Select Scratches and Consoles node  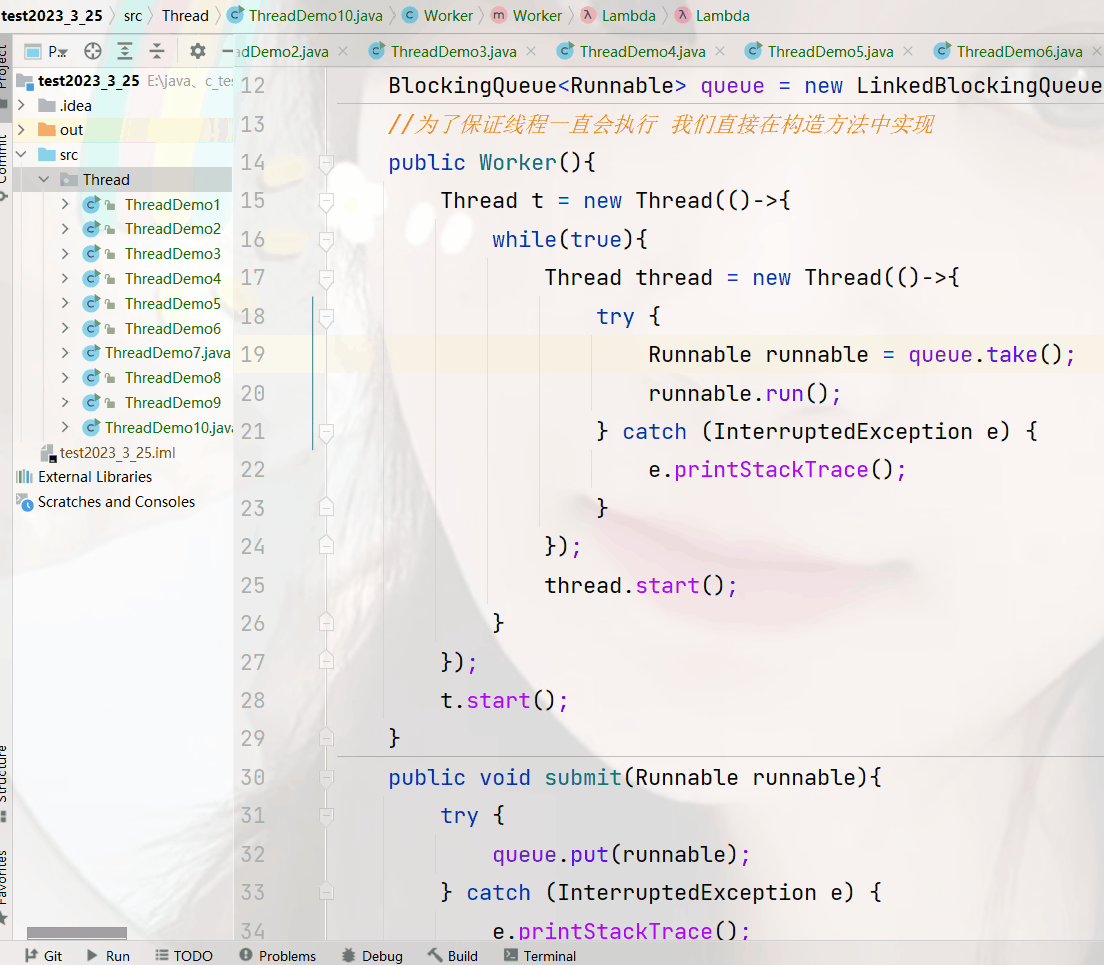pyautogui.click(x=116, y=502)
